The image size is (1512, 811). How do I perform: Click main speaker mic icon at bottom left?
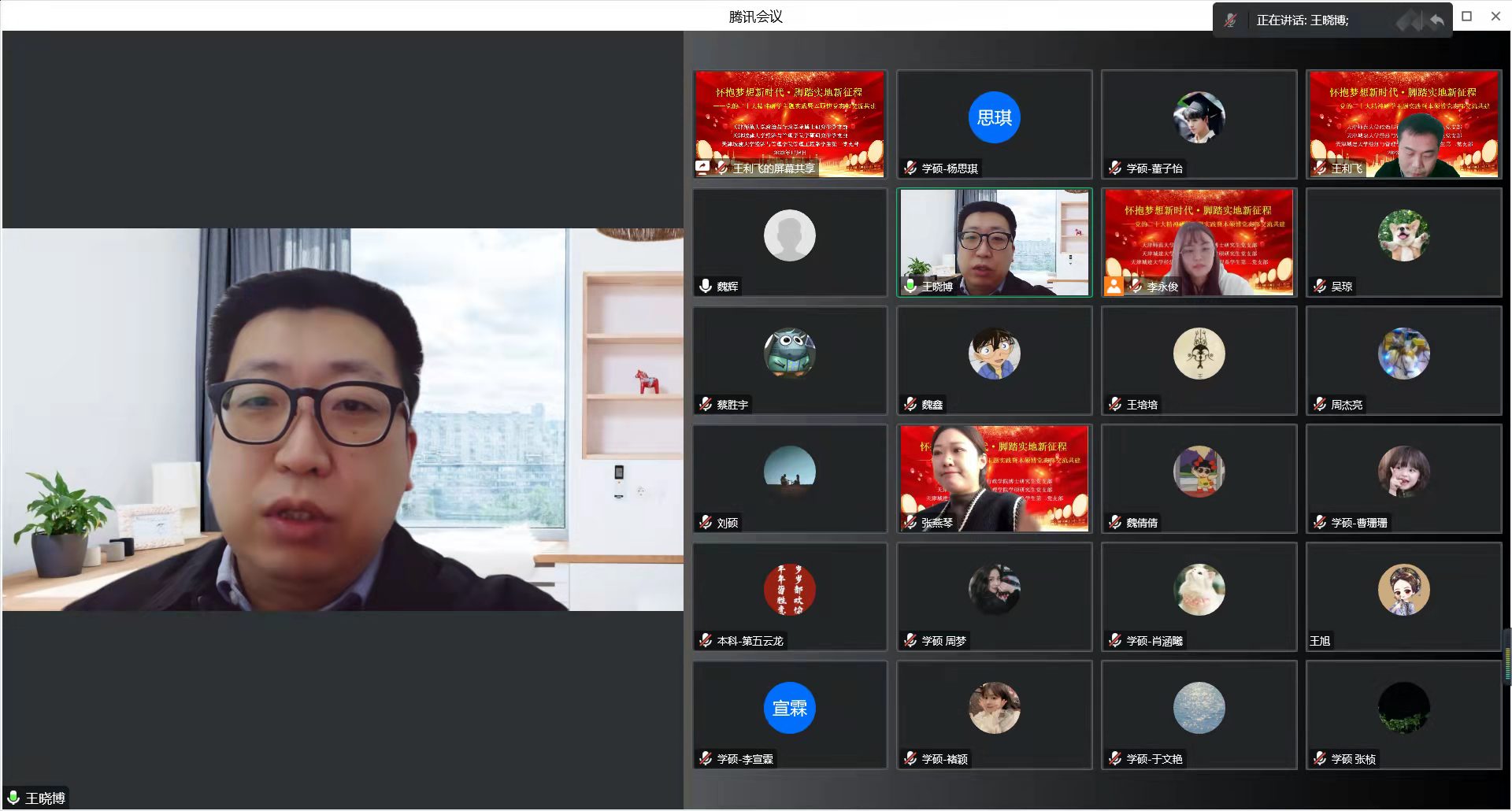13,798
